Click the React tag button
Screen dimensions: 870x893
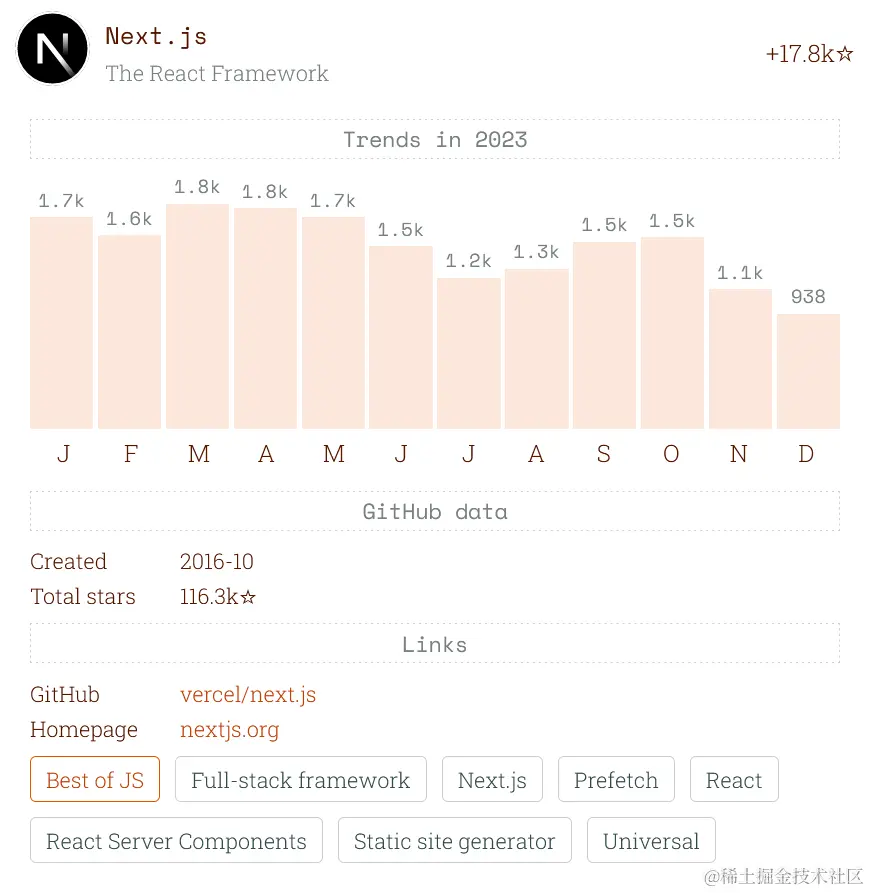click(734, 780)
